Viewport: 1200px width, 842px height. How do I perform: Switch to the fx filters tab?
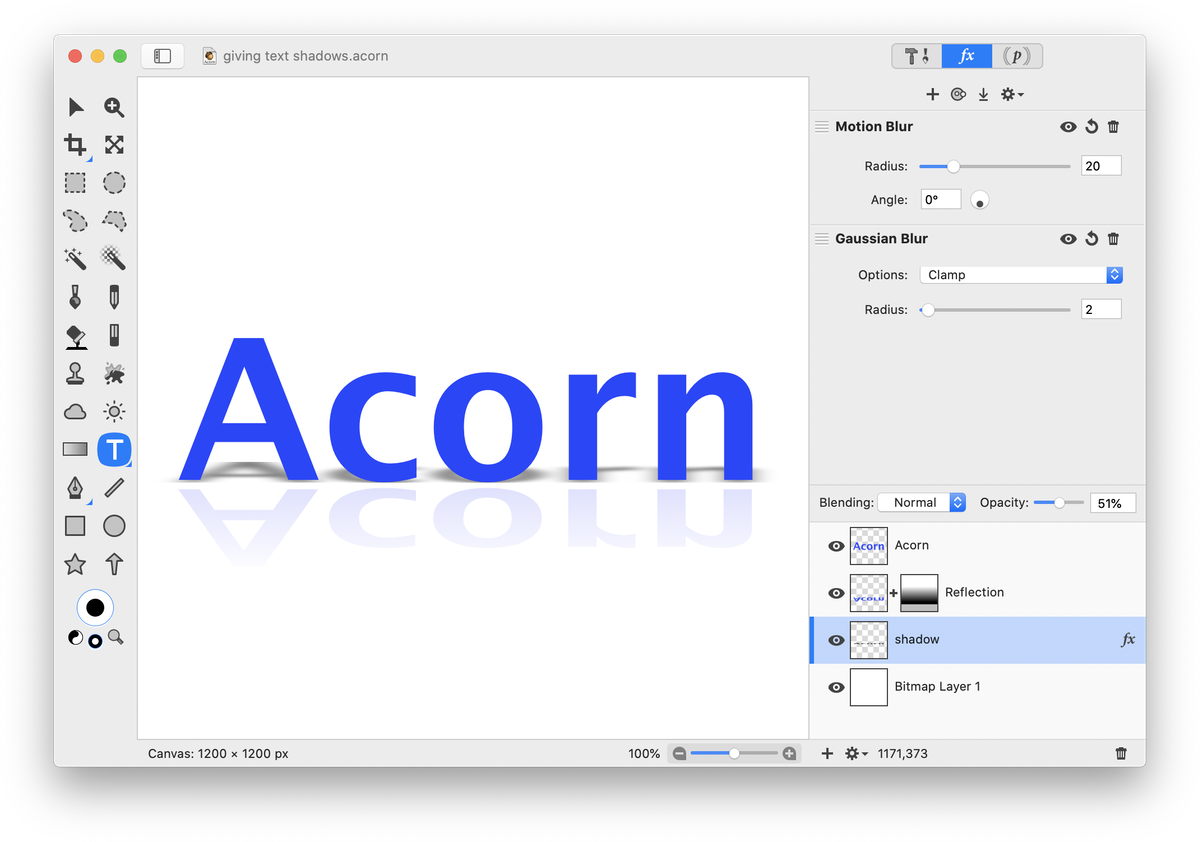(967, 56)
